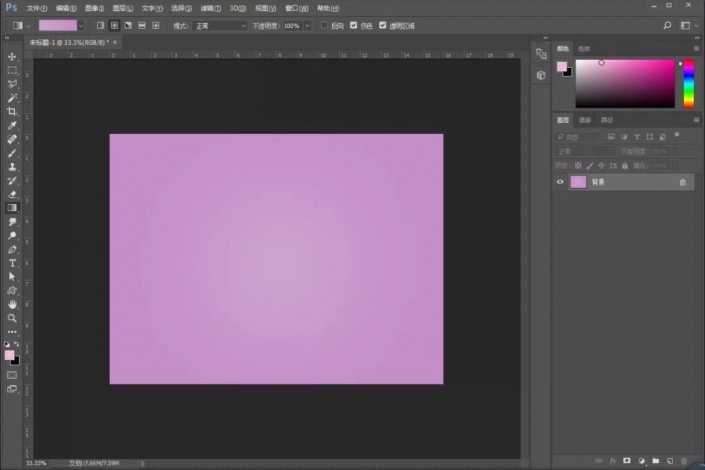Click the 背景 layer thumbnail
Viewport: 705px width, 470px height.
578,182
